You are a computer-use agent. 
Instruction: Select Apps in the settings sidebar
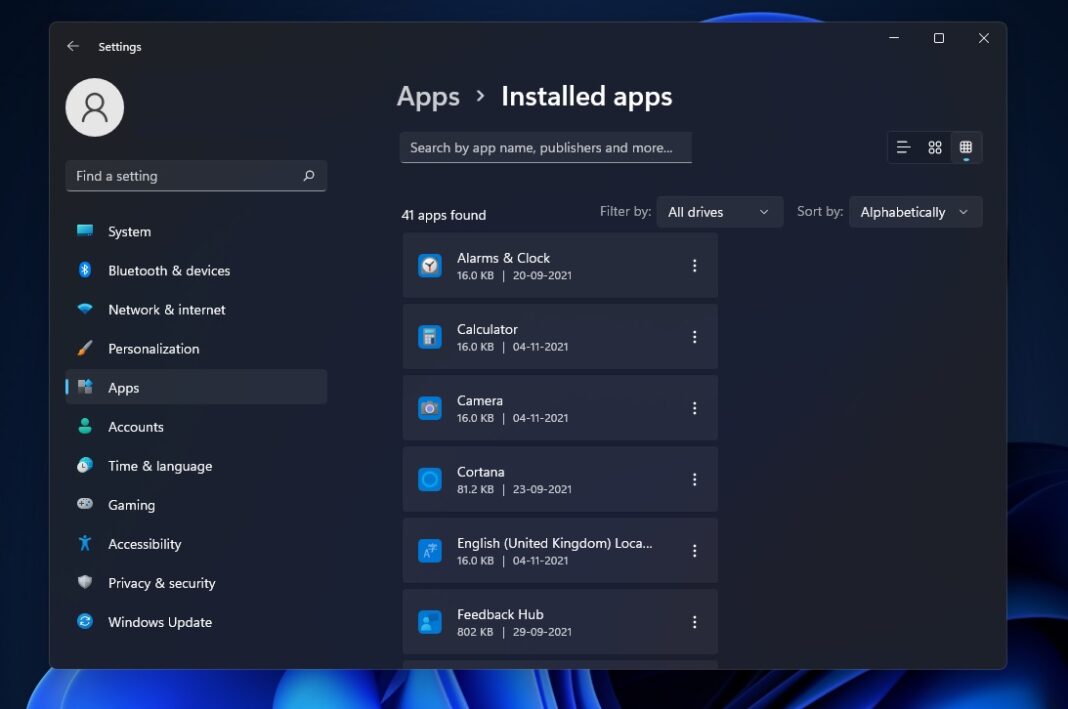(123, 387)
